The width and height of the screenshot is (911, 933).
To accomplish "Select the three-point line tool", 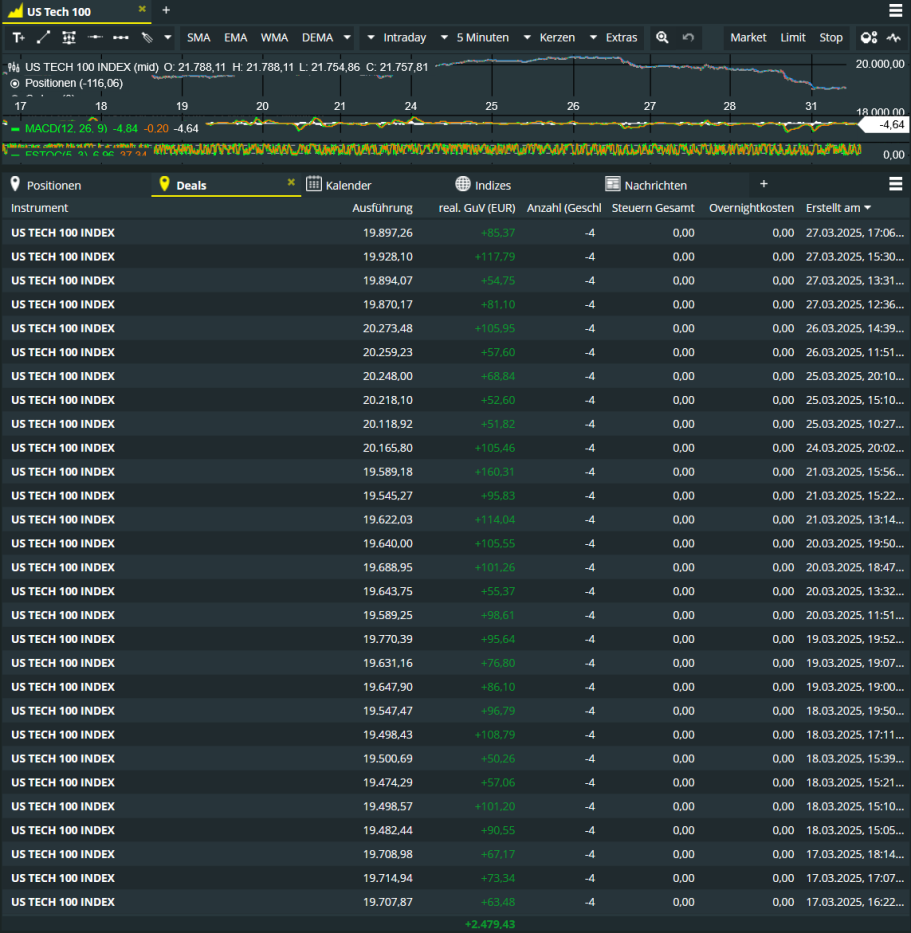I will click(x=121, y=37).
